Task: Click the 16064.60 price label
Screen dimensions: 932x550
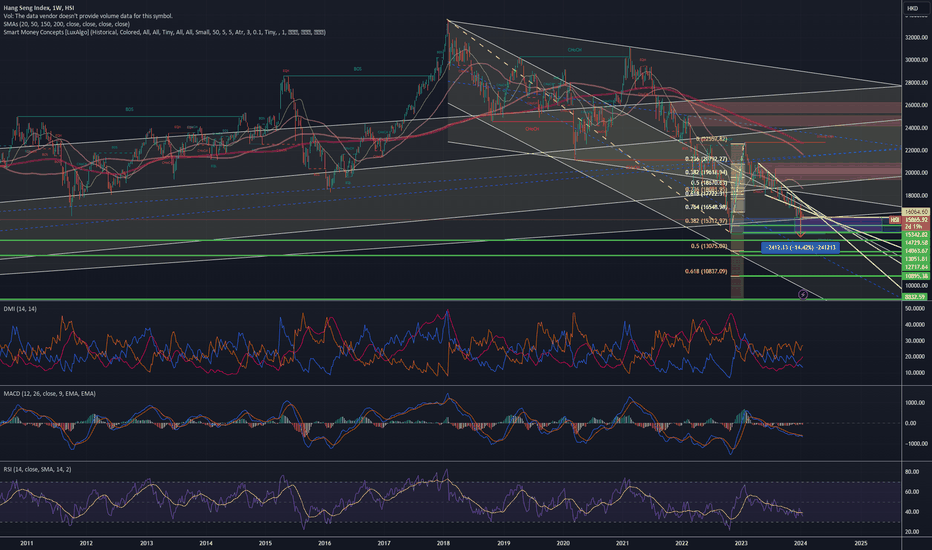Action: click(916, 212)
